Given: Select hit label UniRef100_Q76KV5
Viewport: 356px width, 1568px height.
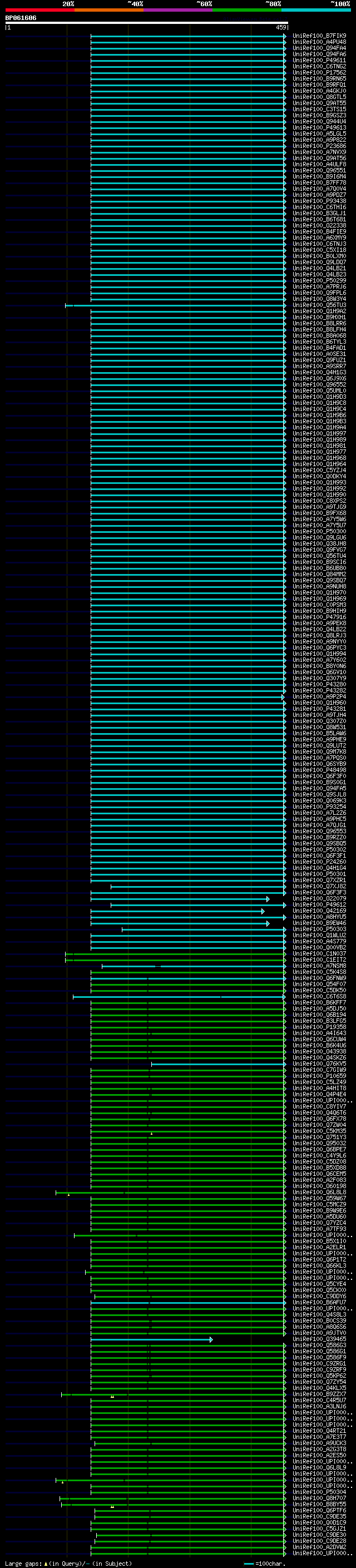Looking at the screenshot, I should coord(319,1064).
